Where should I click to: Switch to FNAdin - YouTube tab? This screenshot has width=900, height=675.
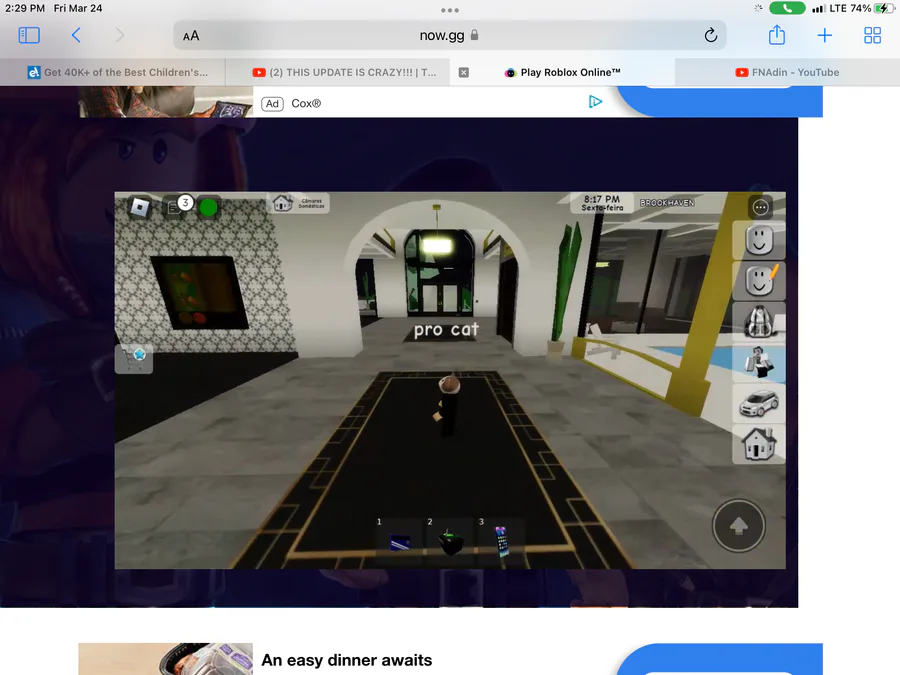point(787,72)
